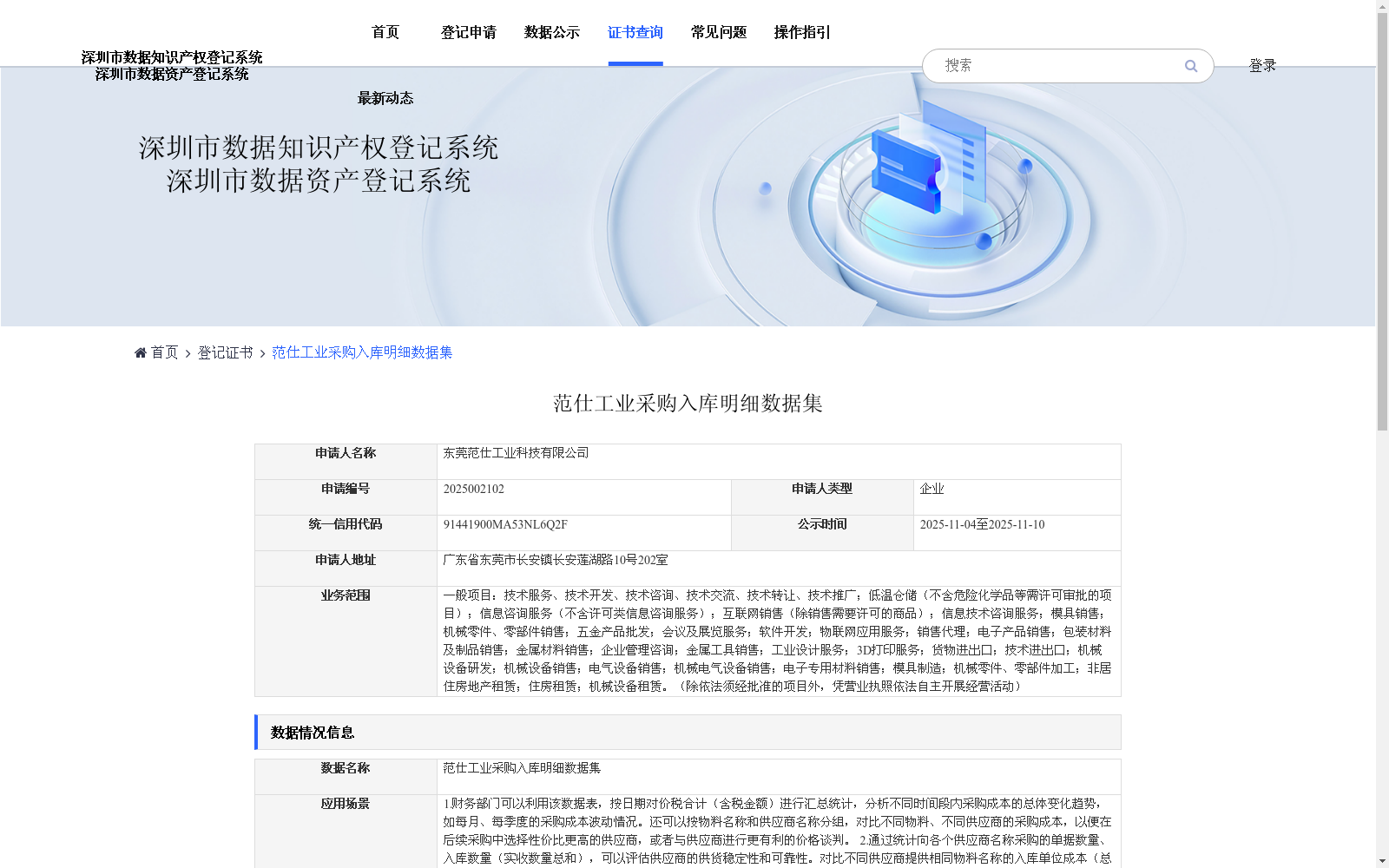
Task: Click the banner title 深圳市数据知识产权登记系统
Action: click(319, 148)
